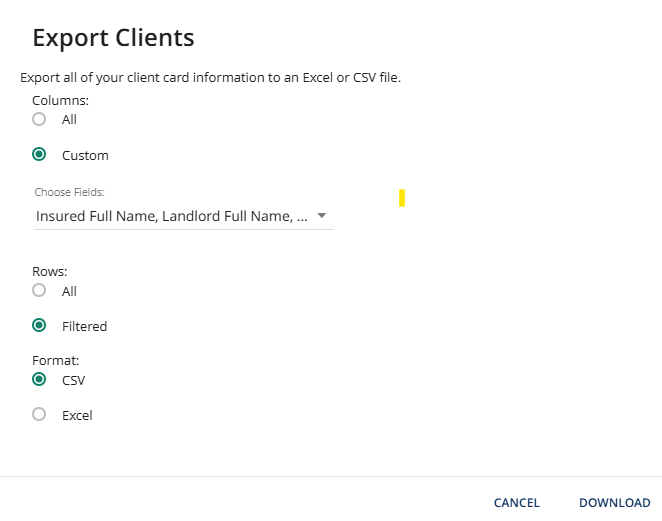Open the Insured Full Name fields combo box
662x521 pixels.
pyautogui.click(x=172, y=216)
